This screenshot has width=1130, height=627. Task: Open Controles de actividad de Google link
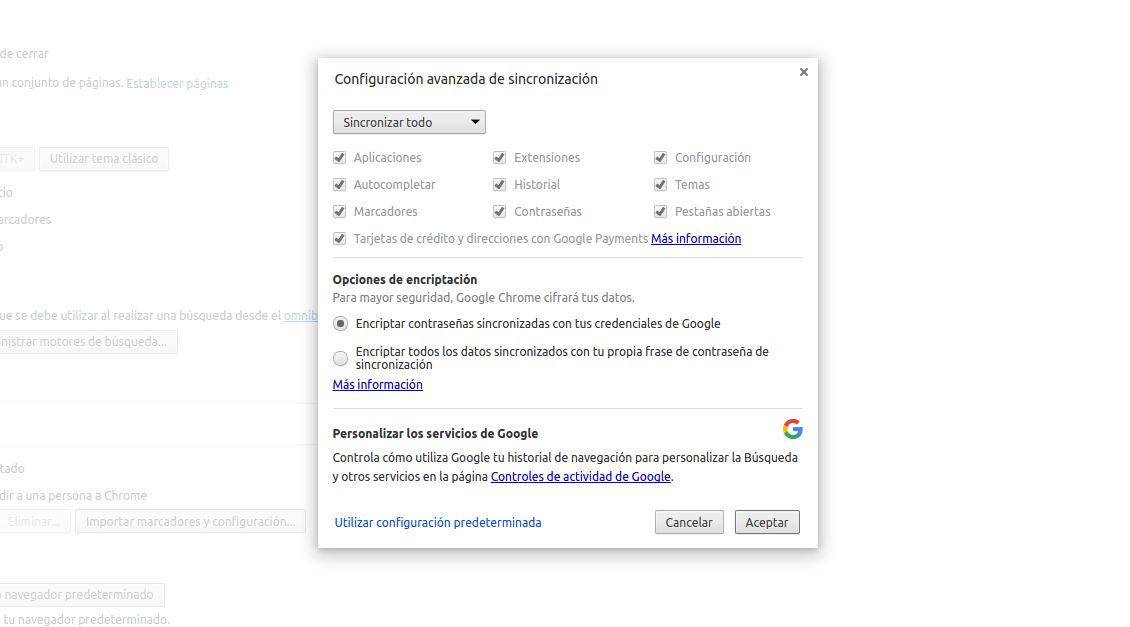tap(580, 477)
